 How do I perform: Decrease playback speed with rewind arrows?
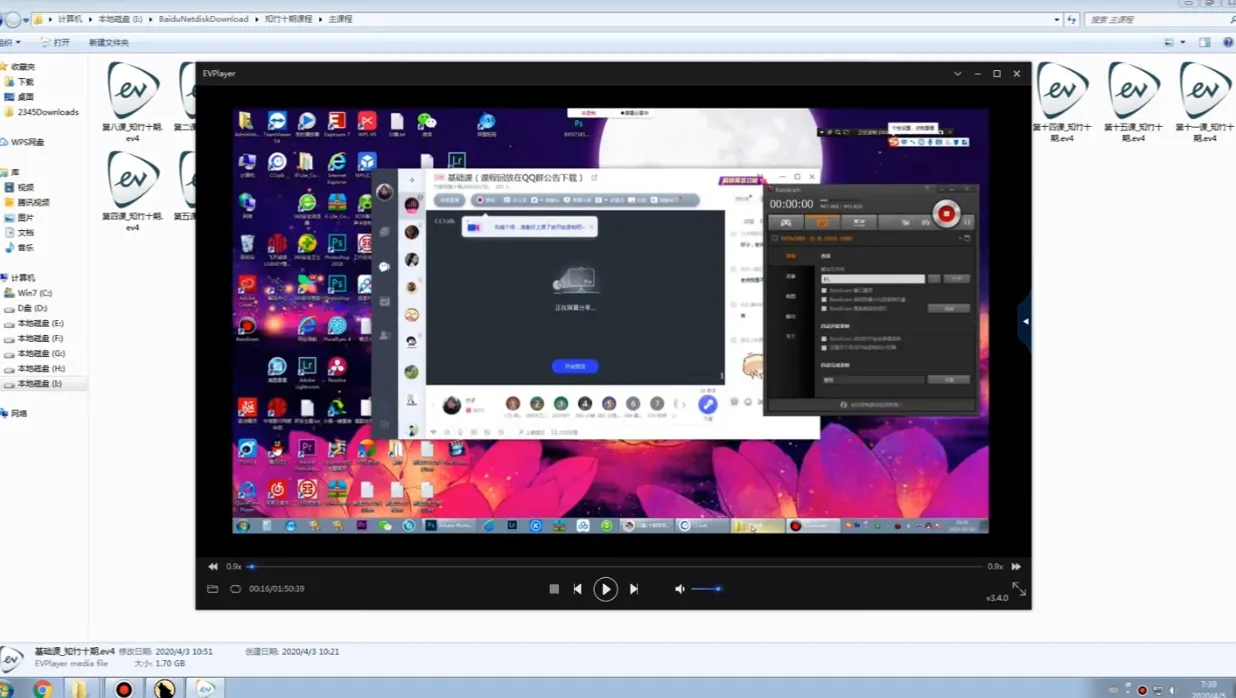213,566
